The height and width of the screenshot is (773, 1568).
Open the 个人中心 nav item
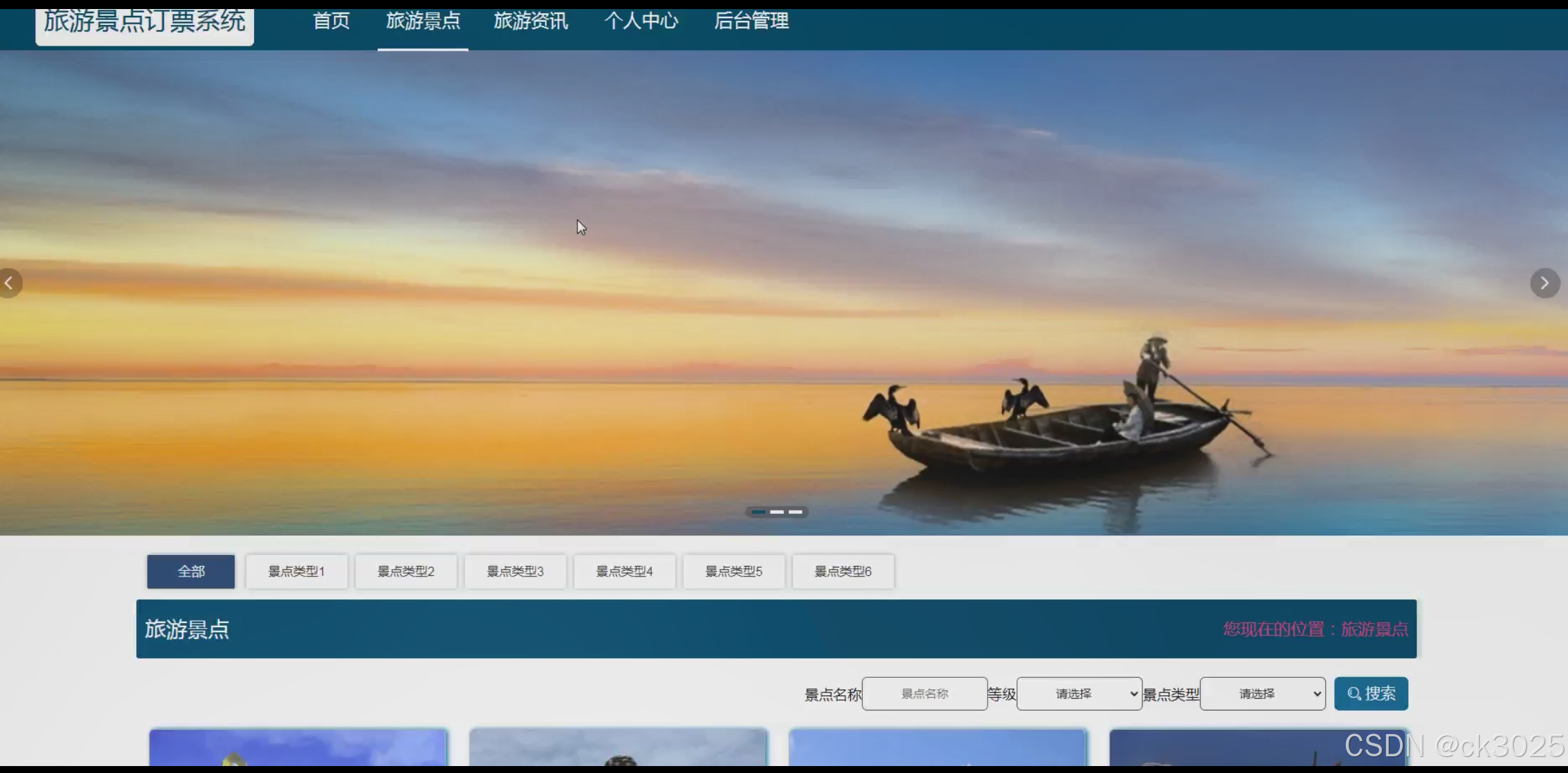click(x=641, y=22)
